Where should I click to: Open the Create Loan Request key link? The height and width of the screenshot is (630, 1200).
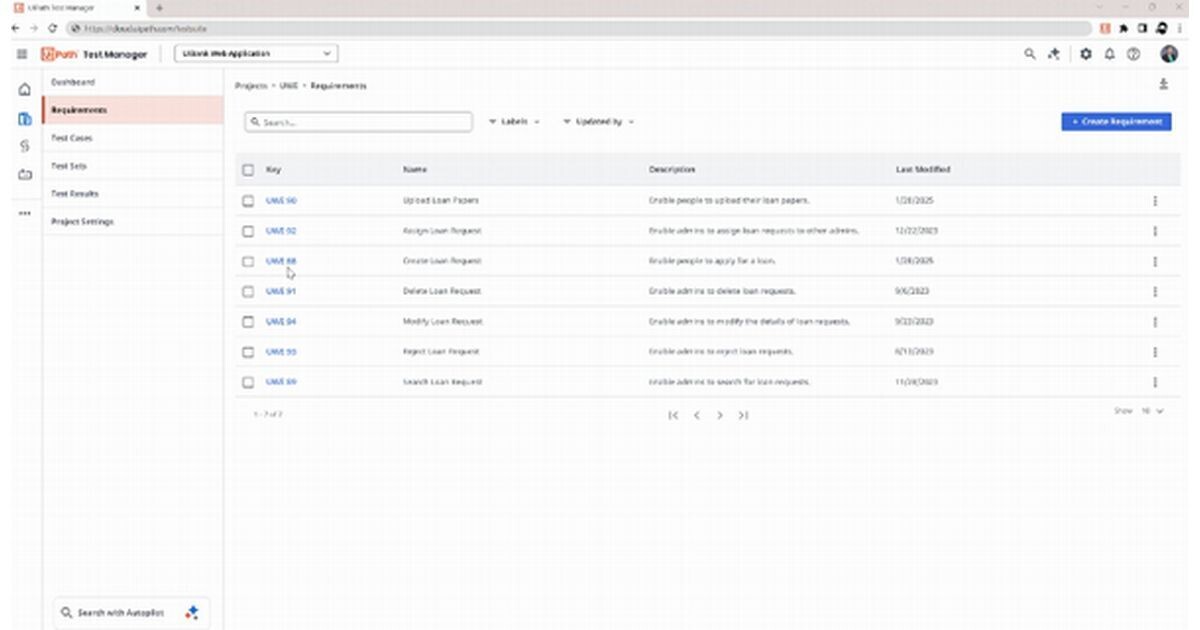[x=281, y=261]
